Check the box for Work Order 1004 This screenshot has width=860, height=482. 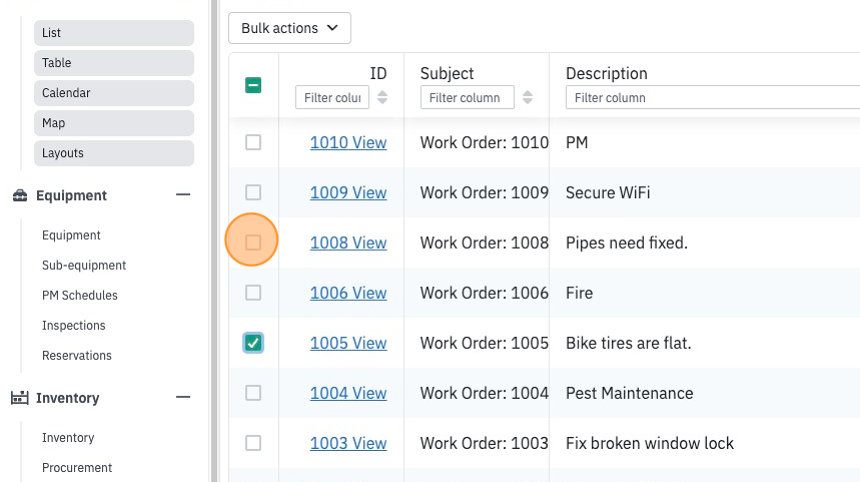[x=253, y=393]
